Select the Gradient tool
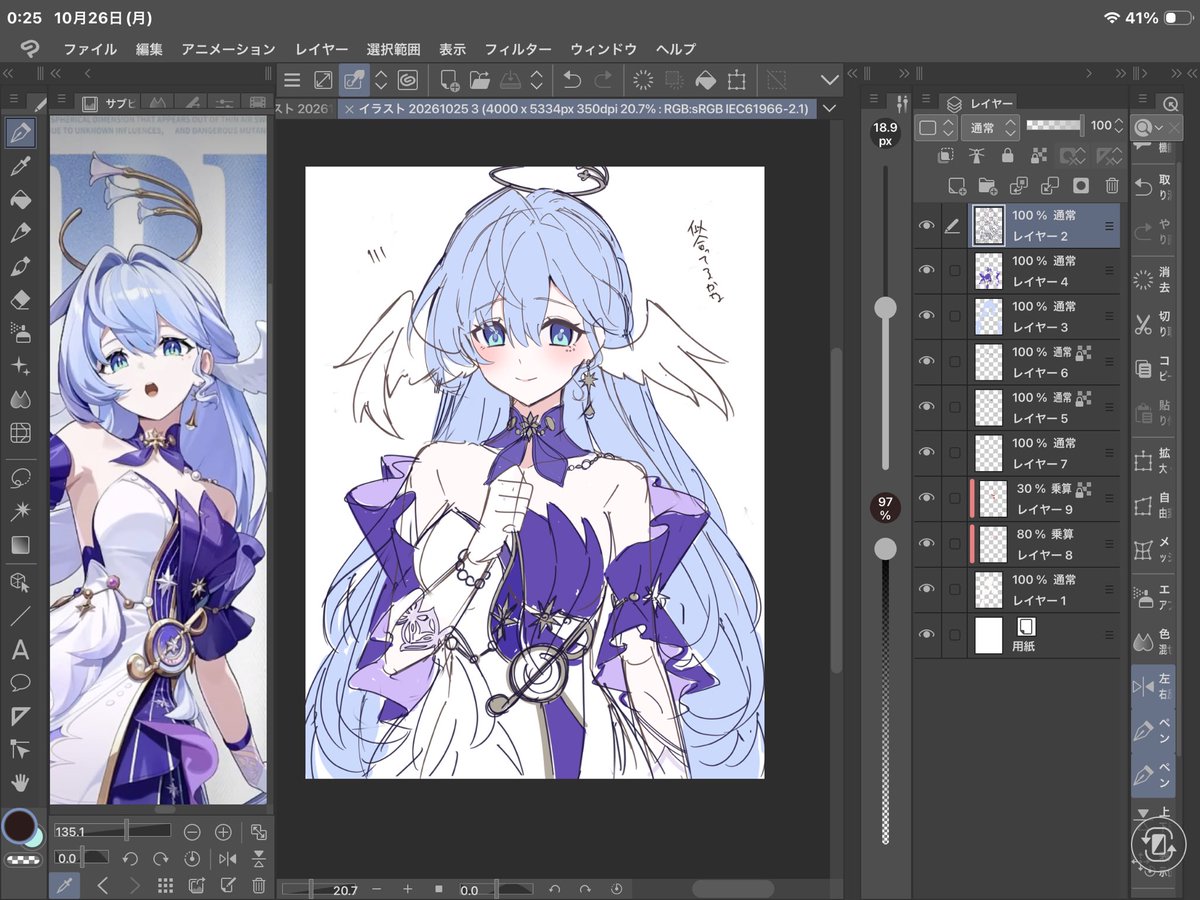Image resolution: width=1200 pixels, height=900 pixels. click(20, 545)
